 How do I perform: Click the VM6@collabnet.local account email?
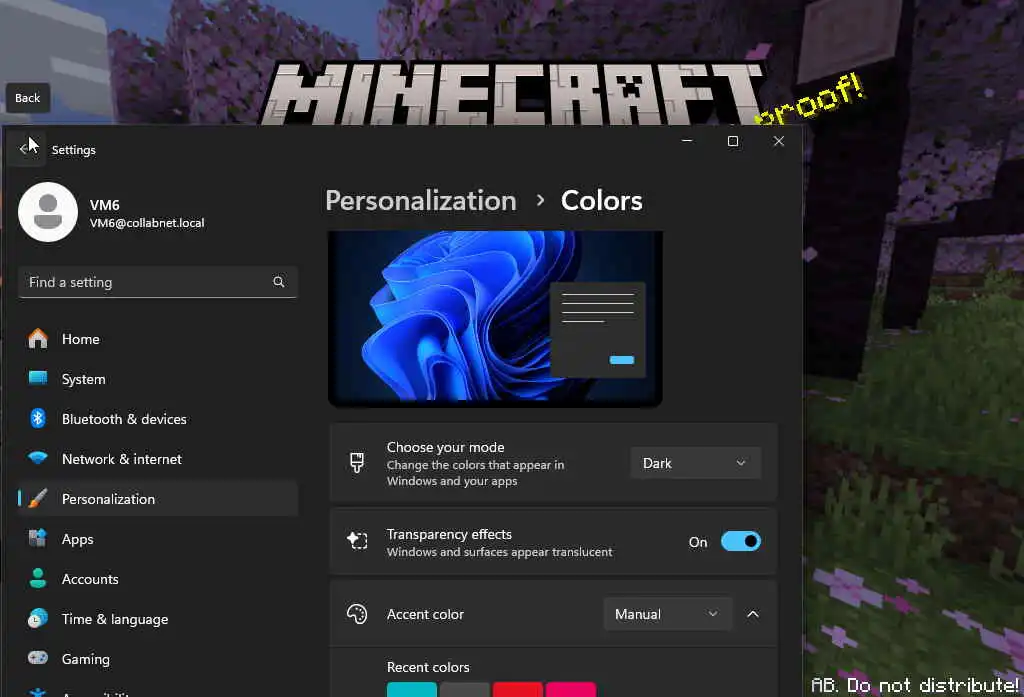pyautogui.click(x=147, y=223)
